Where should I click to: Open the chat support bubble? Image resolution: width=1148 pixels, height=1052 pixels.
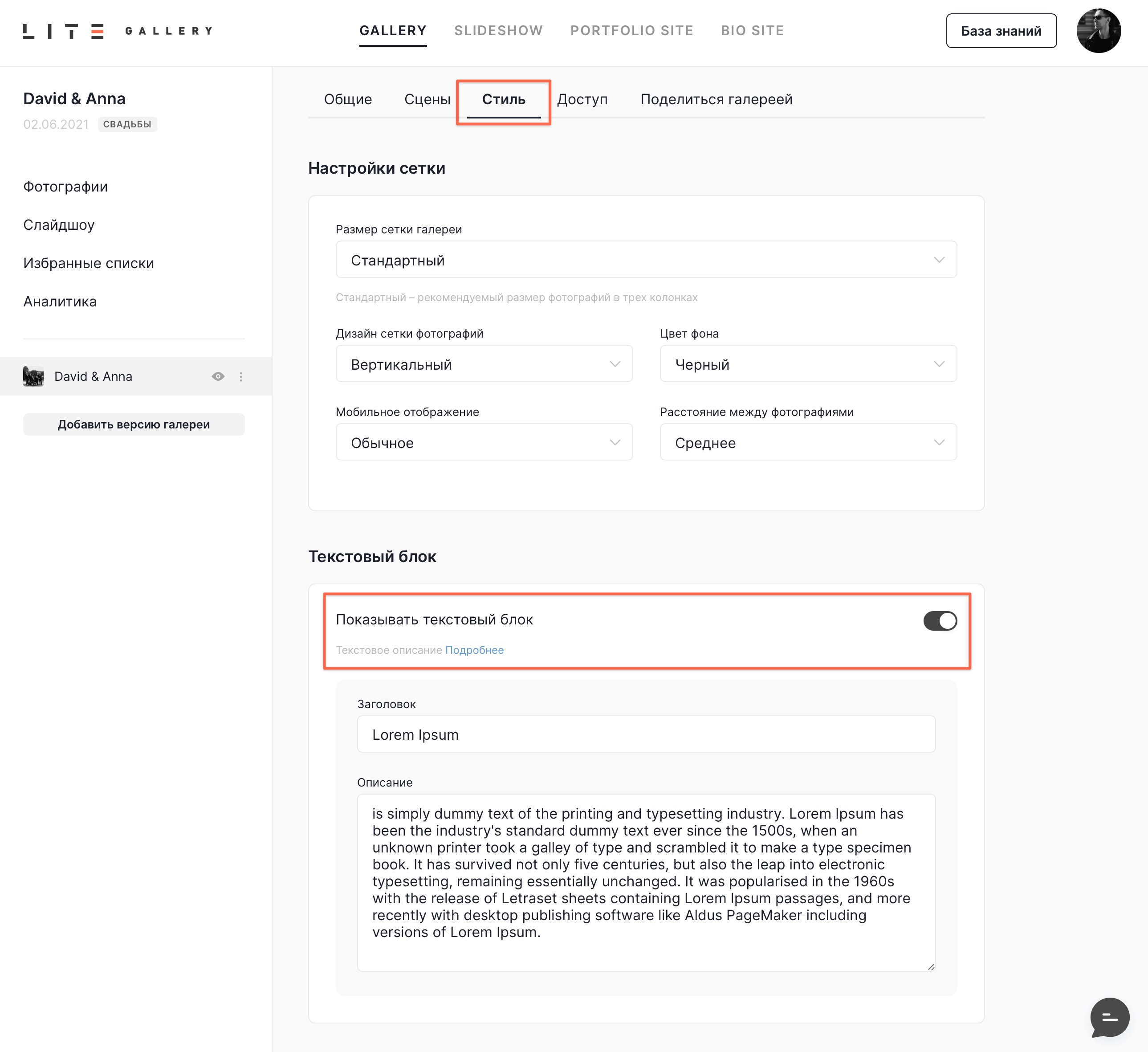coord(1109,1017)
